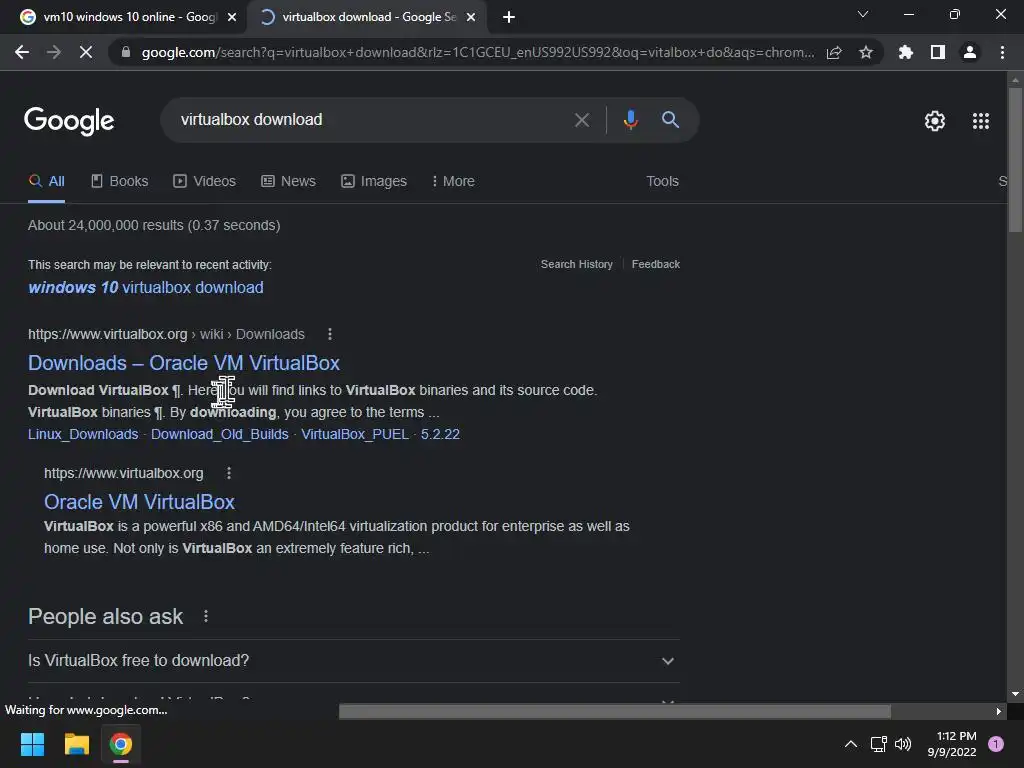
Task: Click the scrollbar down arrow
Action: 1015,694
